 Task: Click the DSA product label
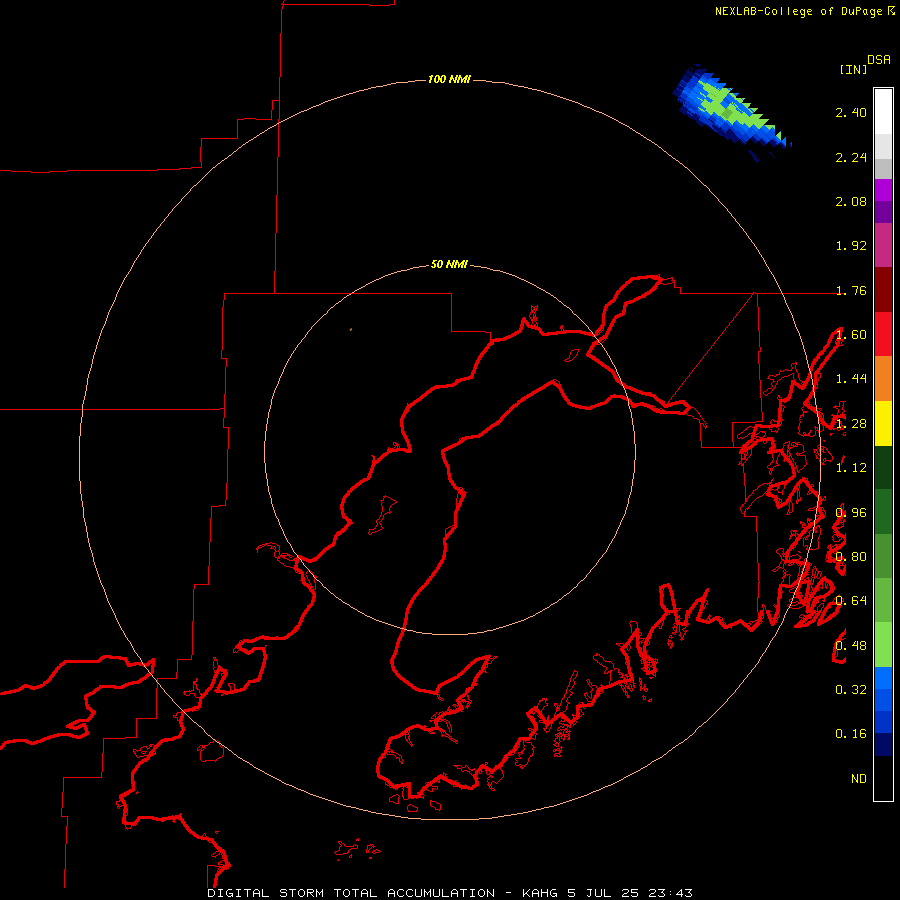click(x=879, y=59)
